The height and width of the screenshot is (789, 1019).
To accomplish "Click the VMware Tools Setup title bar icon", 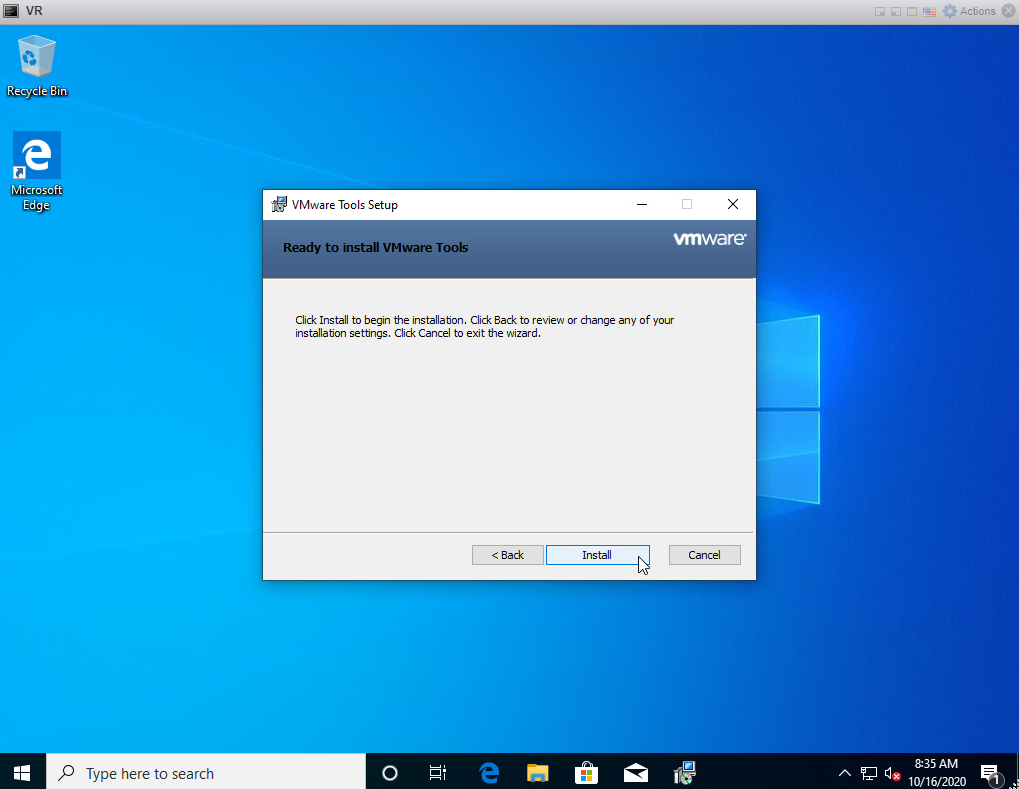I will tap(279, 205).
